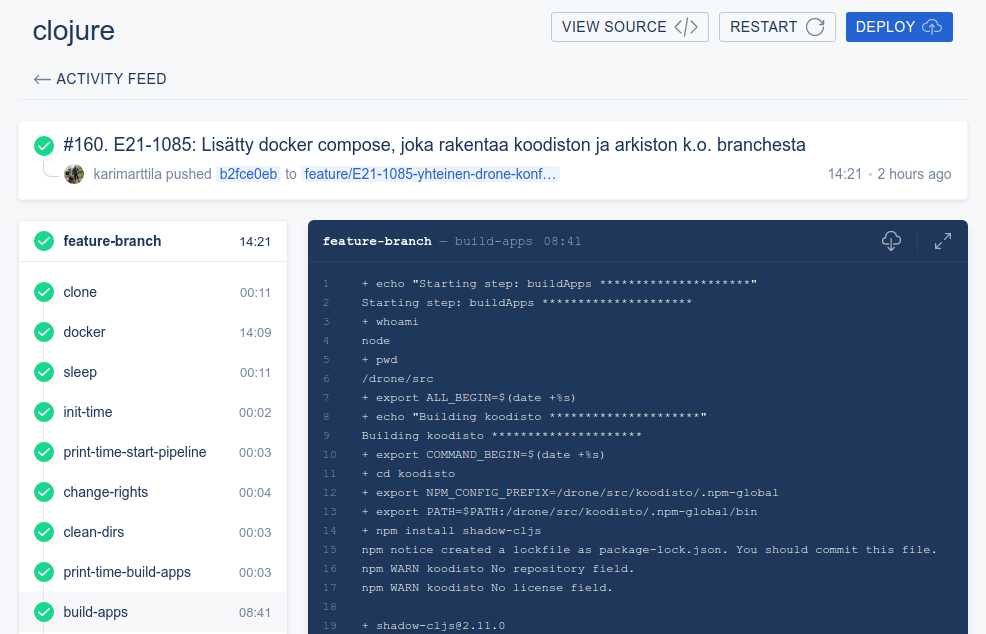Viewport: 986px width, 634px height.
Task: Click the fullscreen expand icon on the log panel
Action: 941,240
